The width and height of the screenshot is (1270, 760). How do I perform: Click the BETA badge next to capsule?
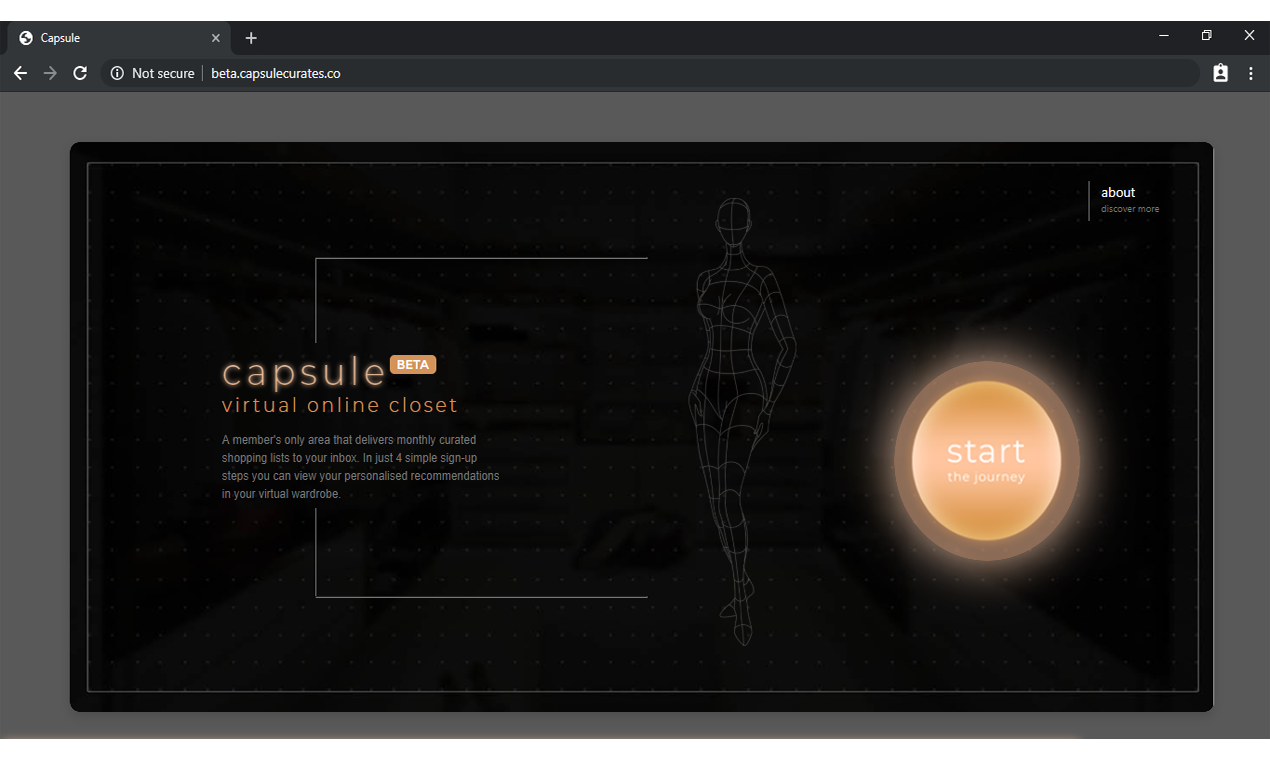412,364
